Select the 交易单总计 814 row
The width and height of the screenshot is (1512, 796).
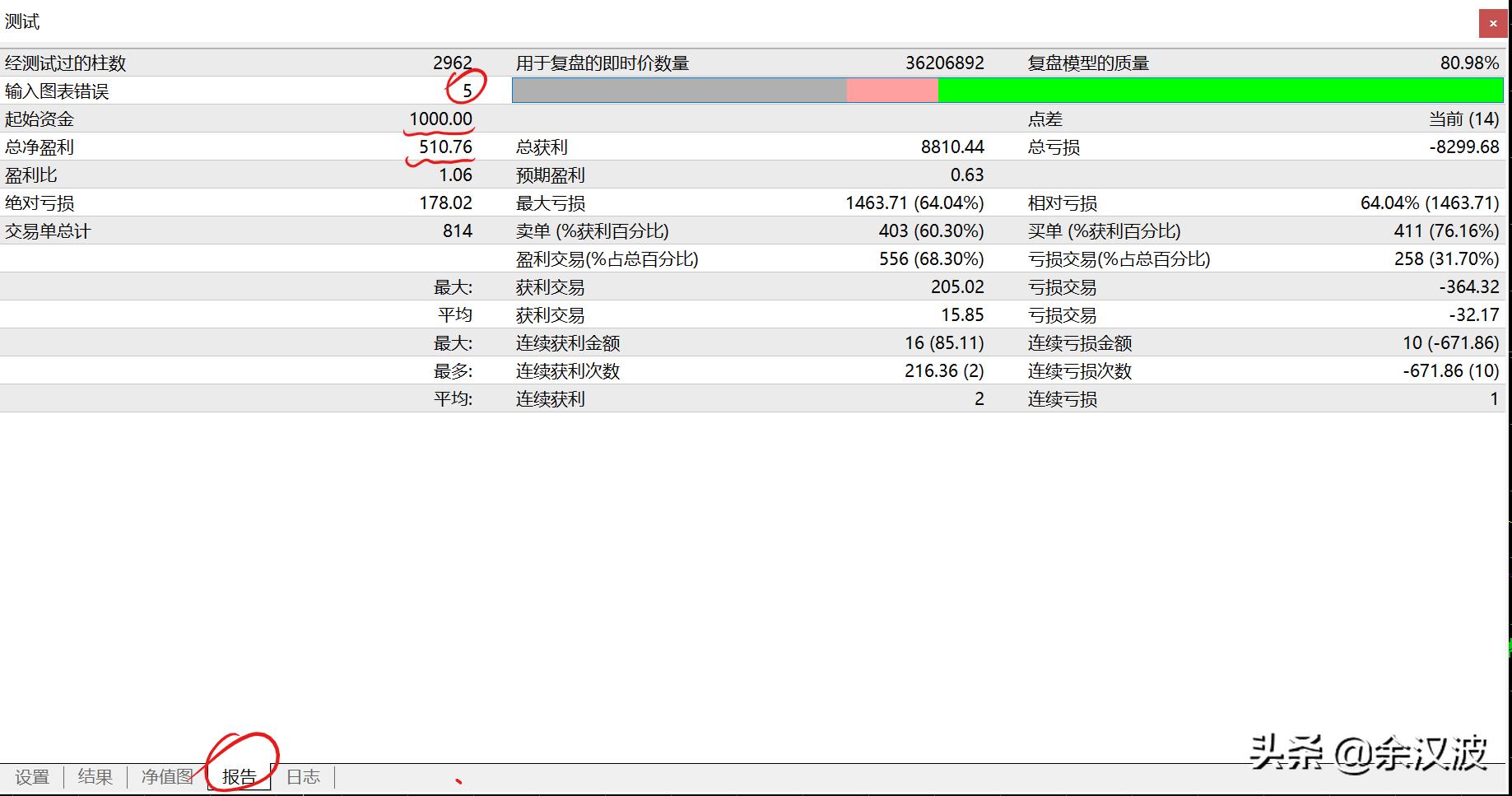tap(459, 230)
